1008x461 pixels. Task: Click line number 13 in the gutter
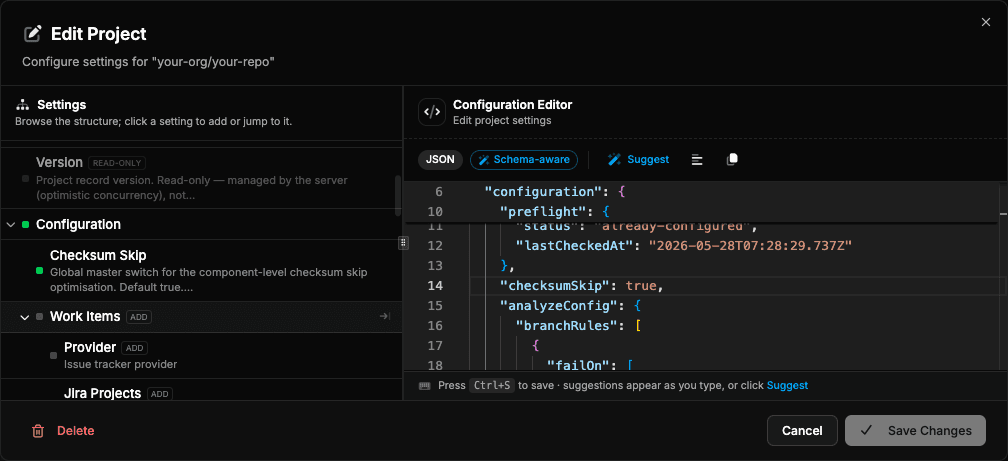(435, 266)
